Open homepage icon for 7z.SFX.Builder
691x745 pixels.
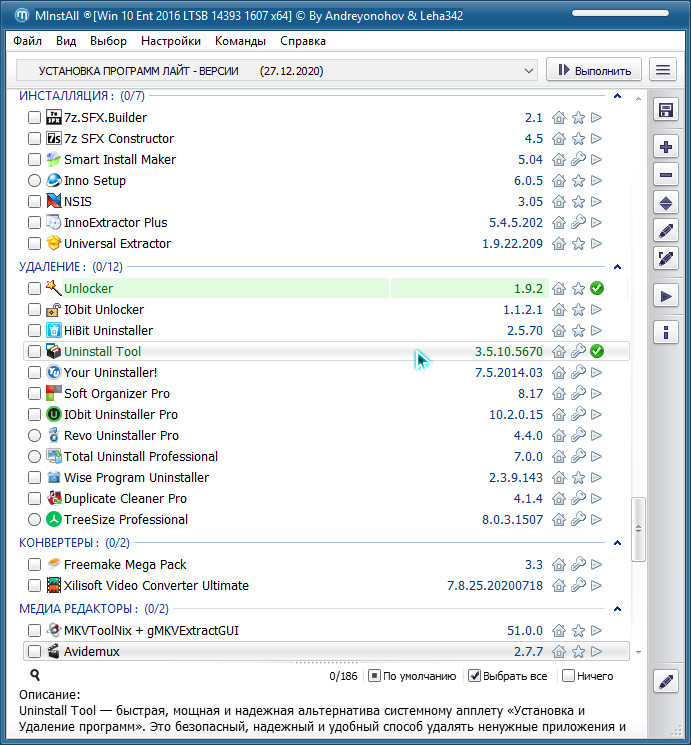(559, 117)
